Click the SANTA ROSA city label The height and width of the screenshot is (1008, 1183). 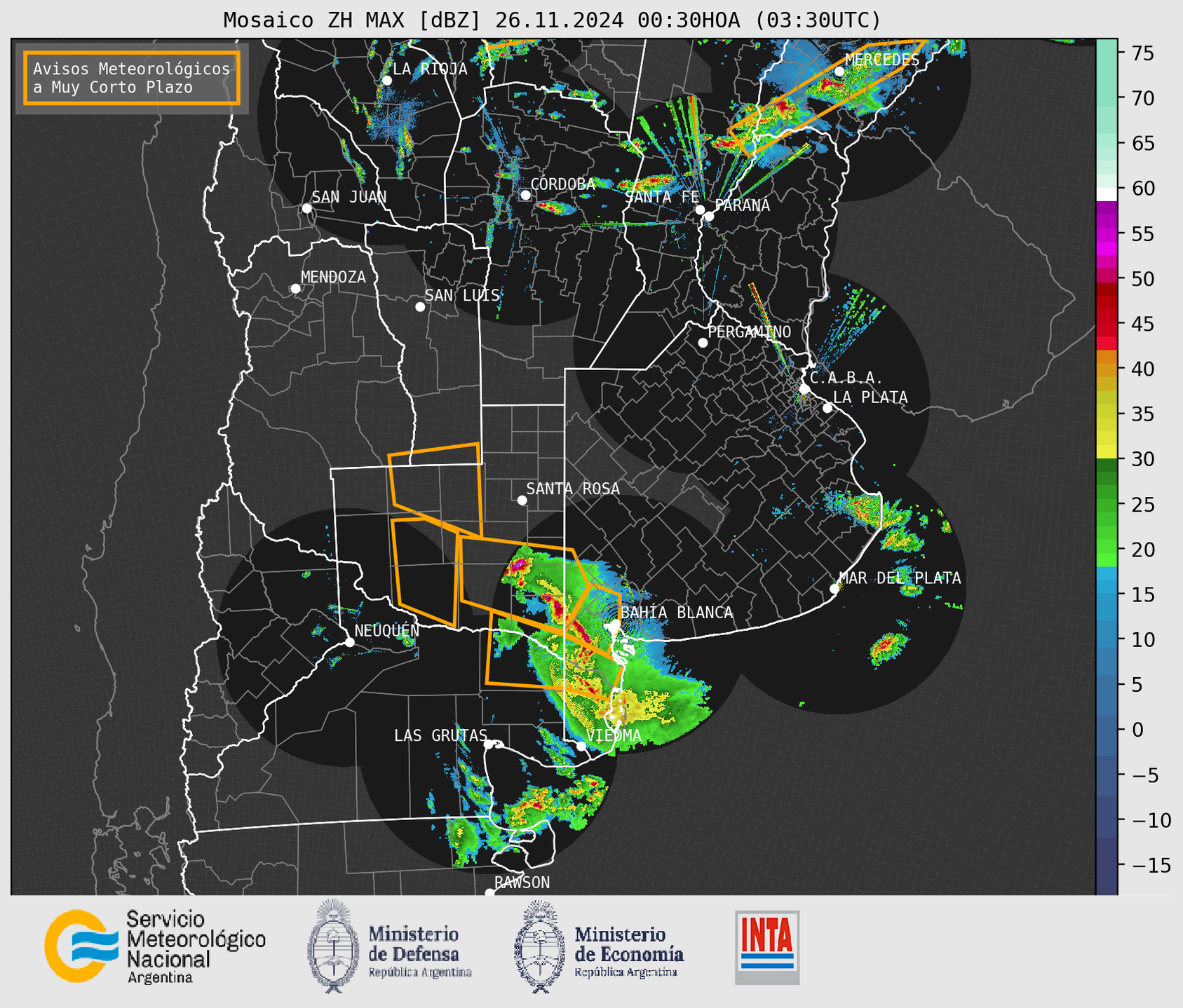[x=573, y=489]
